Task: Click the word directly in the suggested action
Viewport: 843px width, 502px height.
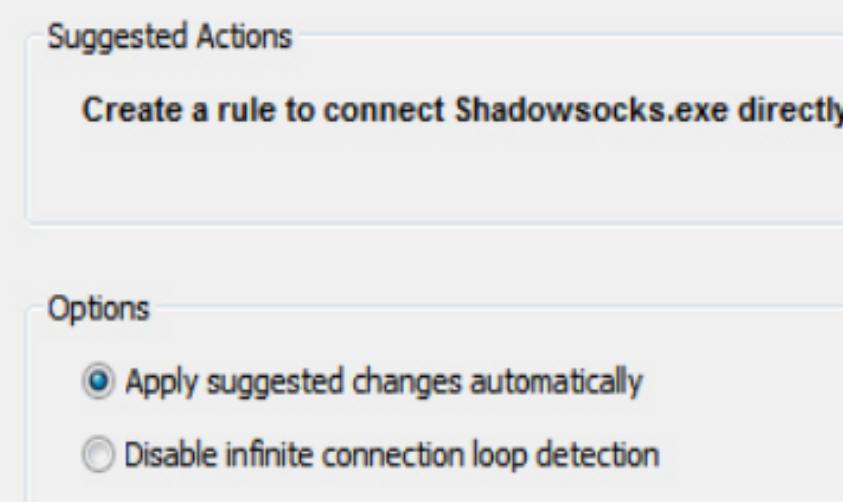Action: tap(790, 111)
